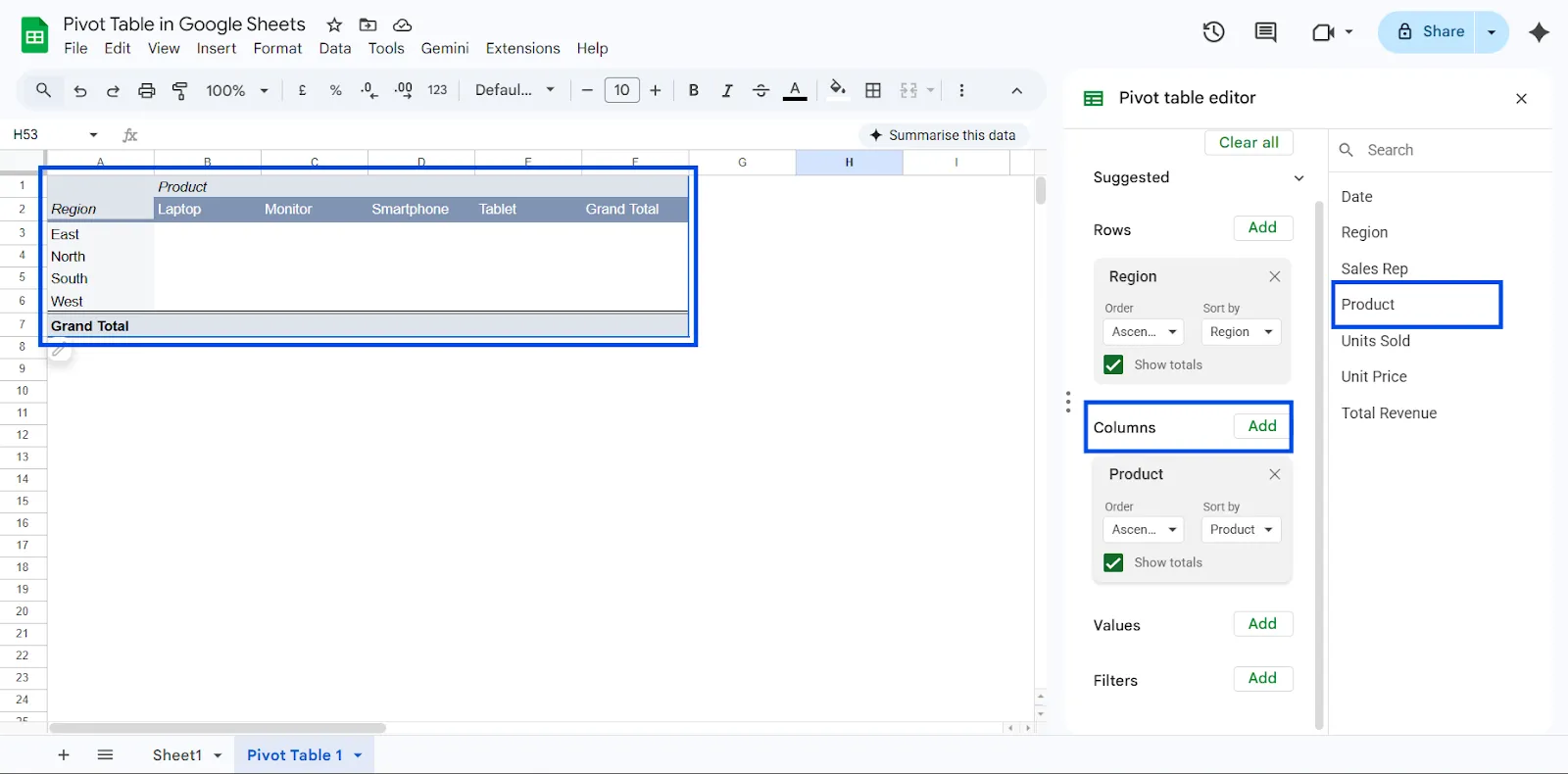Decrease decimal places
Screen dimensions: 1568x774
pyautogui.click(x=368, y=90)
